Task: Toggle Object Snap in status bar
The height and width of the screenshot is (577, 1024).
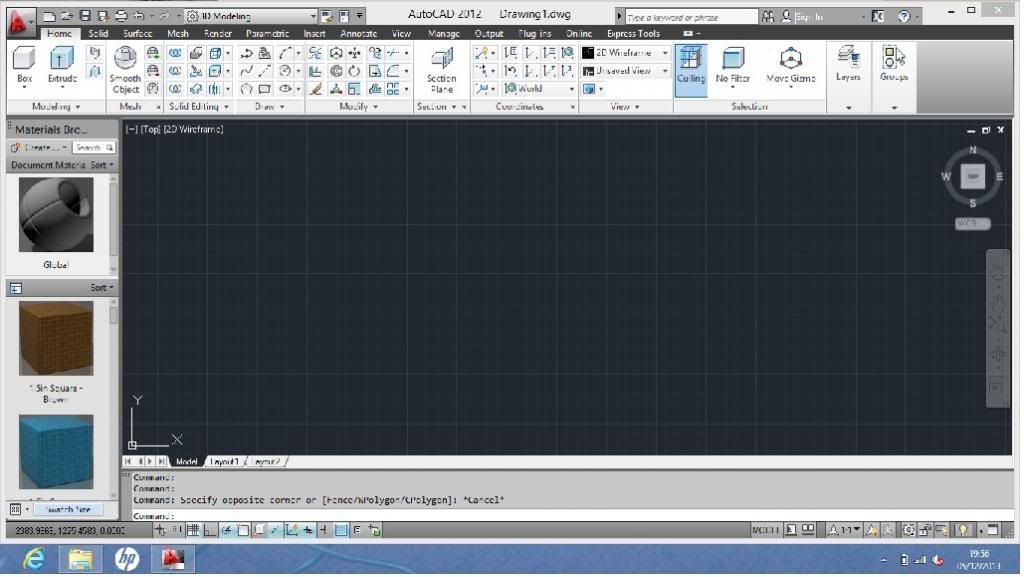Action: (x=243, y=530)
